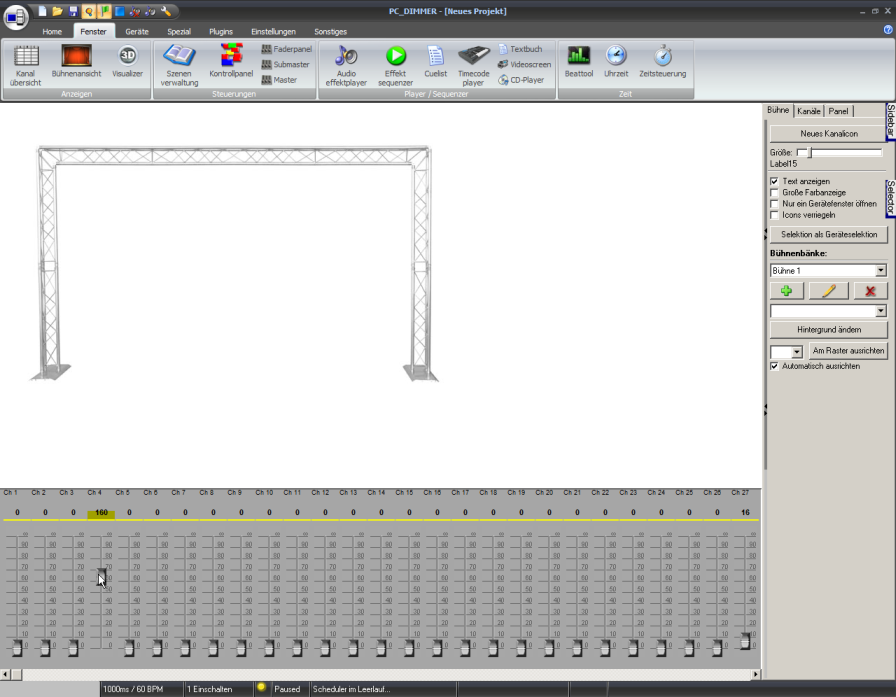Switch to the Home ribbon tab
Image resolution: width=896 pixels, height=697 pixels.
52,31
